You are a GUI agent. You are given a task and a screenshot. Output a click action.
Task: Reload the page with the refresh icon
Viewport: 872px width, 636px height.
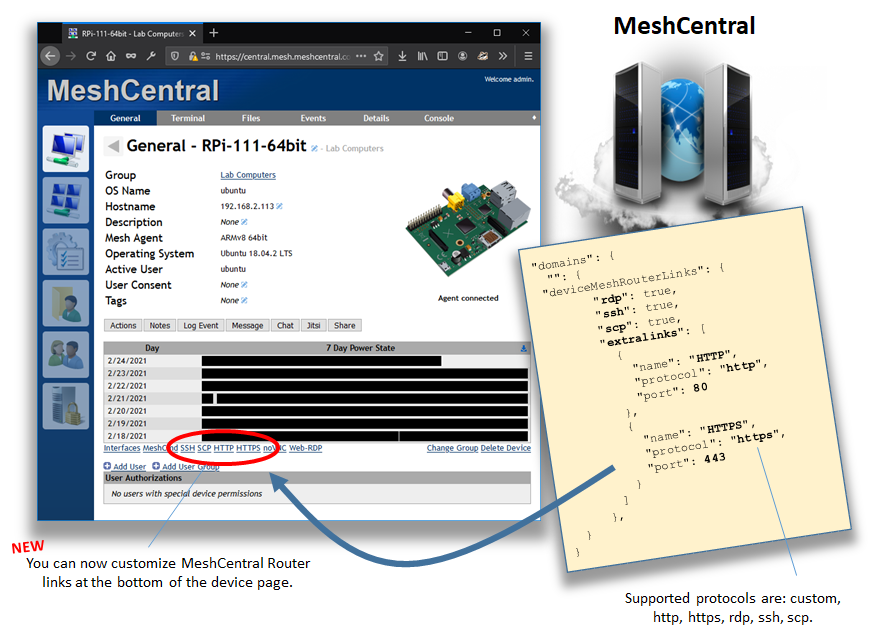[90, 56]
